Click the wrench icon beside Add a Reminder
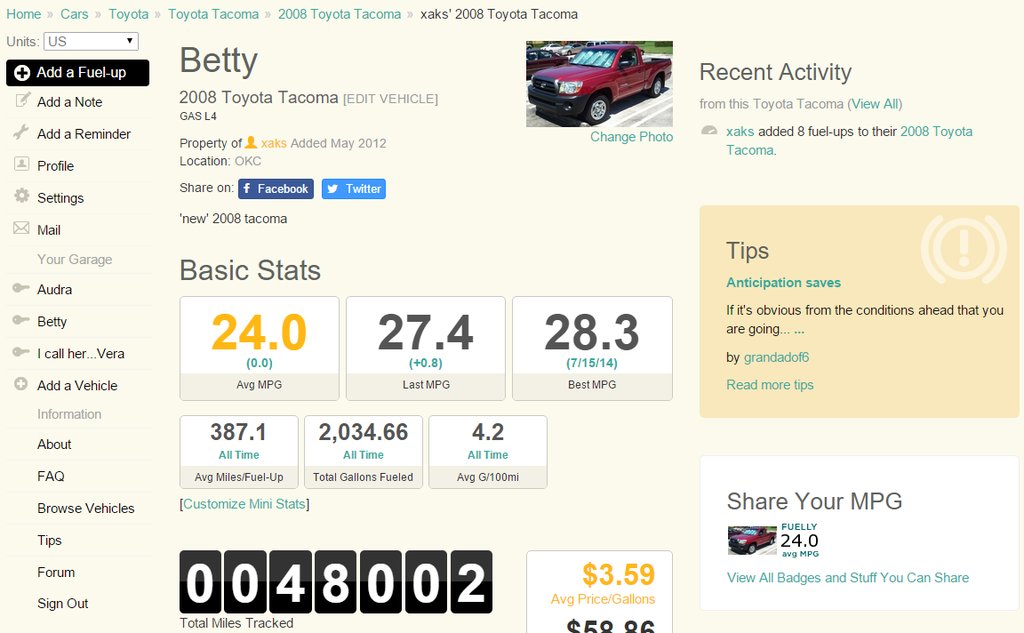The width and height of the screenshot is (1024, 633). pyautogui.click(x=22, y=132)
